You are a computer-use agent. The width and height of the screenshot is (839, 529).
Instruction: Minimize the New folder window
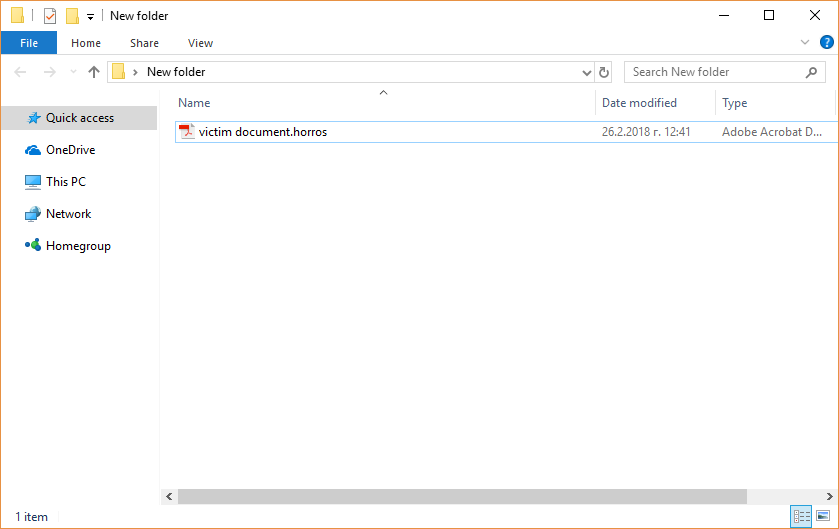click(724, 16)
